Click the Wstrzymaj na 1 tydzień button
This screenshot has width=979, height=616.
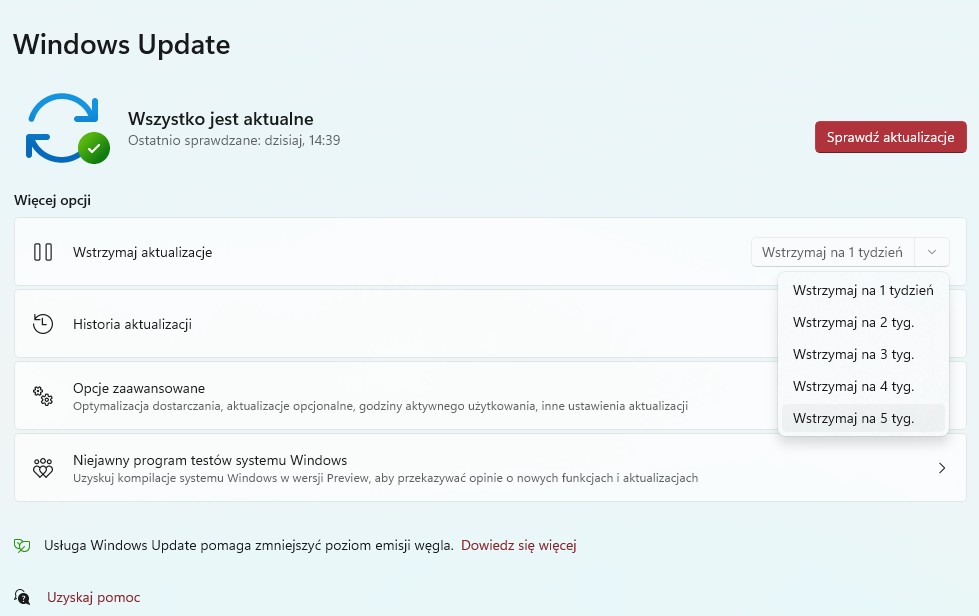point(832,252)
